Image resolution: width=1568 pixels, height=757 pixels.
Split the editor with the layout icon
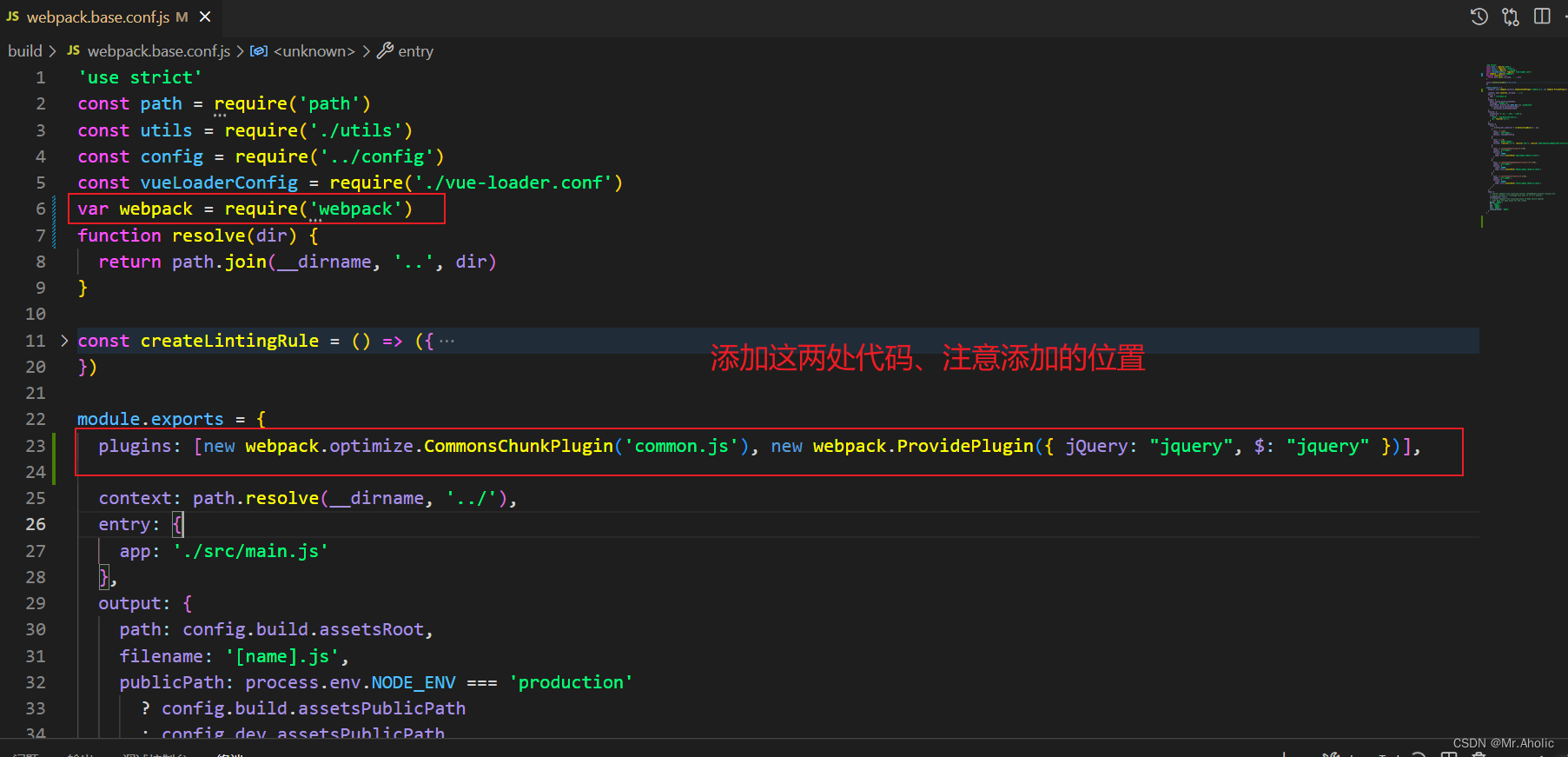point(1542,17)
